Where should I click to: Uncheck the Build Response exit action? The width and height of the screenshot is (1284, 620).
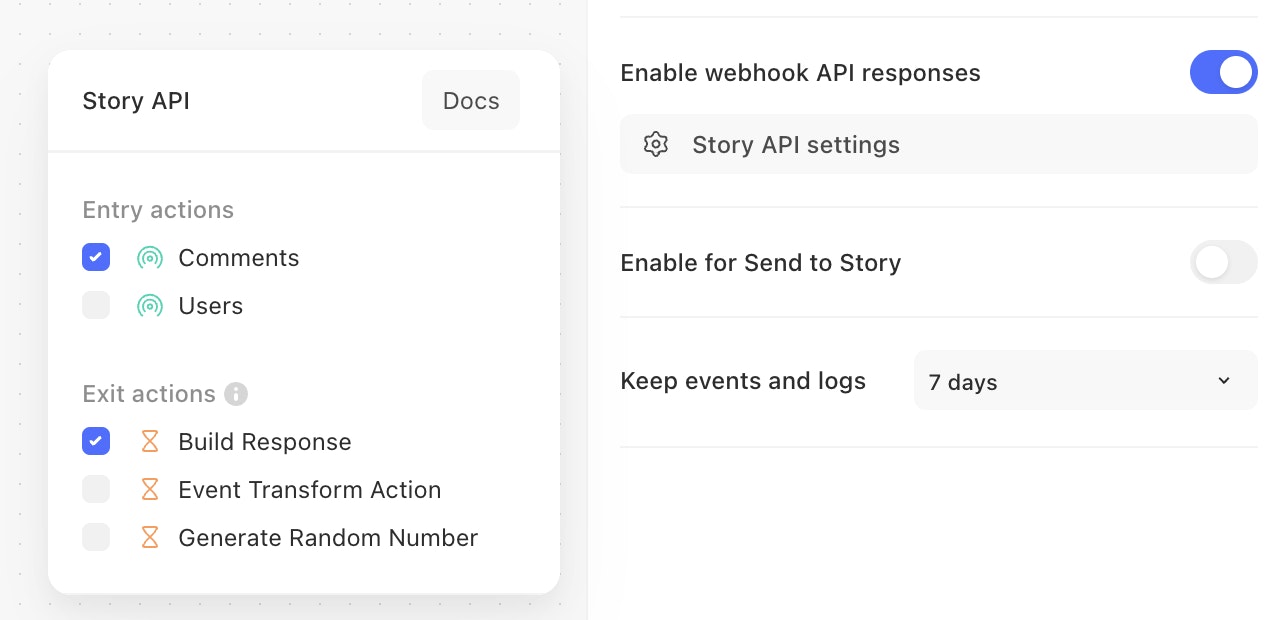96,442
